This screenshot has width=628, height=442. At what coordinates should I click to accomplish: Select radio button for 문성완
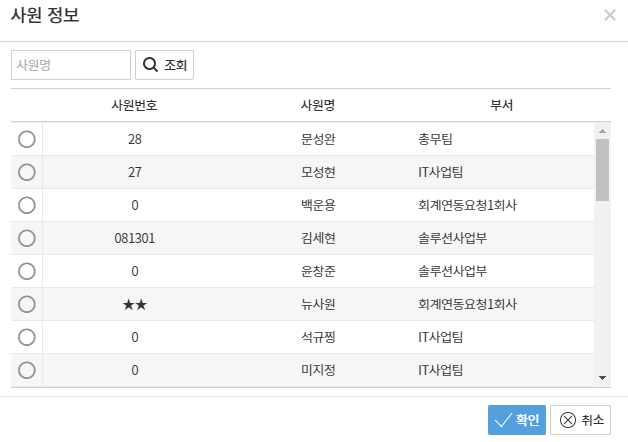27,139
